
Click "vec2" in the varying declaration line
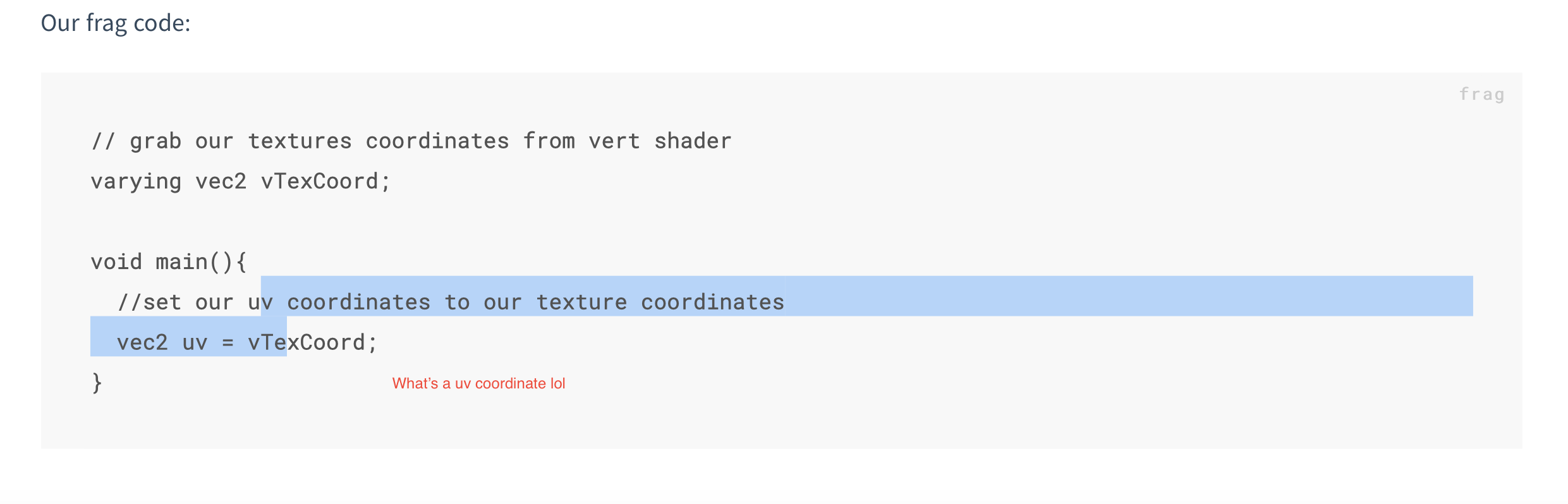(221, 182)
